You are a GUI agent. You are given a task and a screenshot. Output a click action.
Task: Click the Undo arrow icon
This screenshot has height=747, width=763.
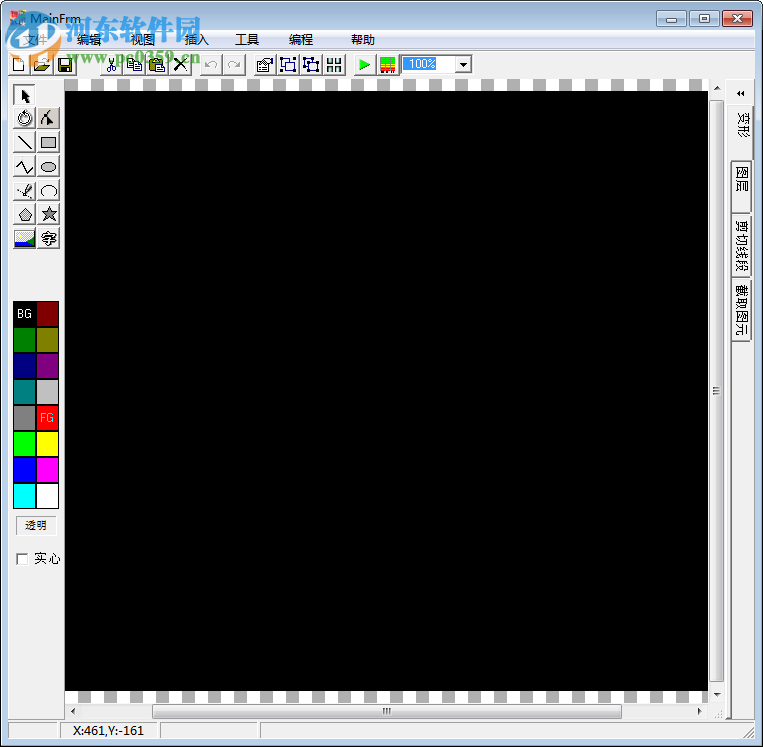pos(211,64)
